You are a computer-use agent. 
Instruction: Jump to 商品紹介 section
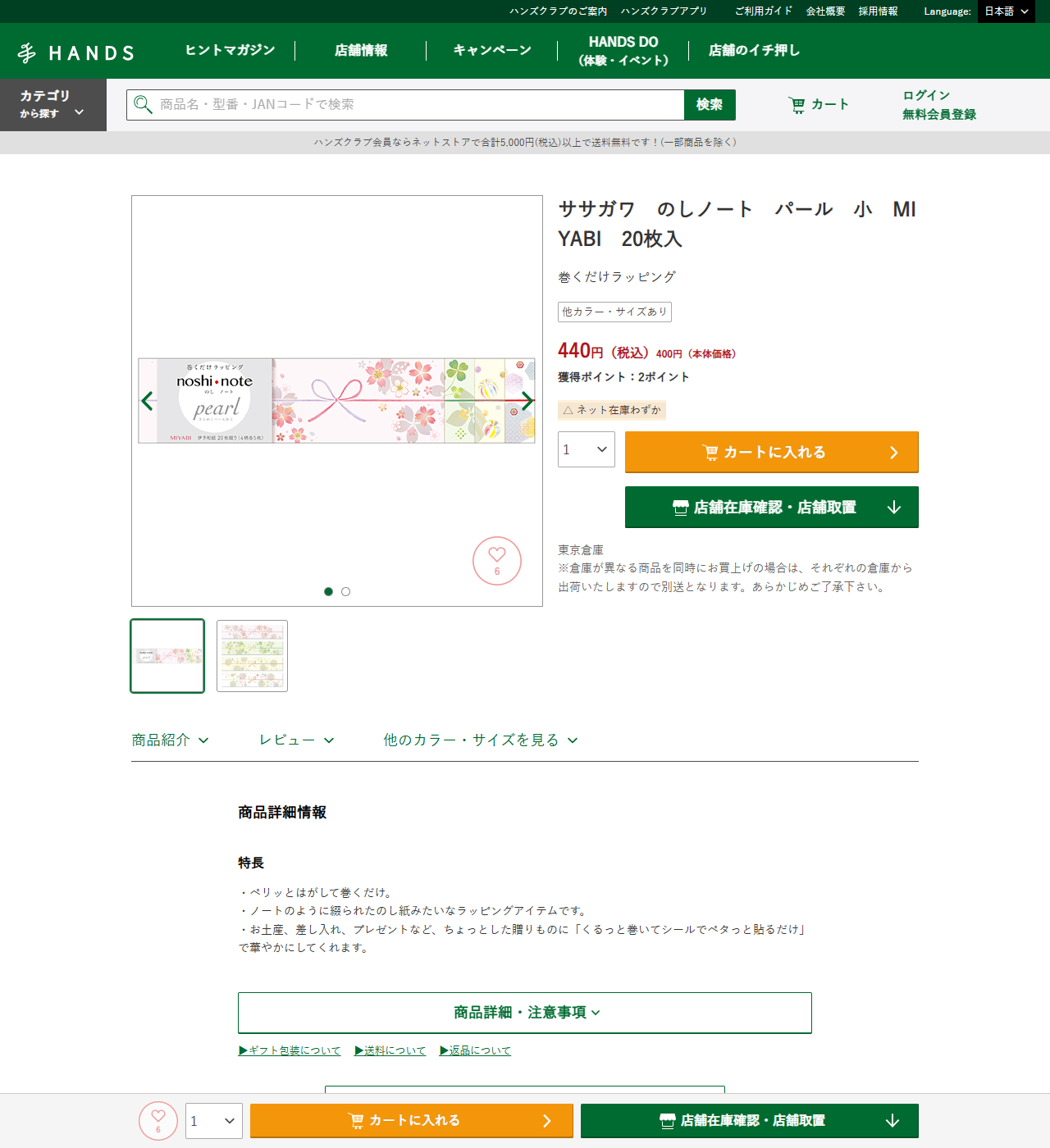tap(170, 740)
